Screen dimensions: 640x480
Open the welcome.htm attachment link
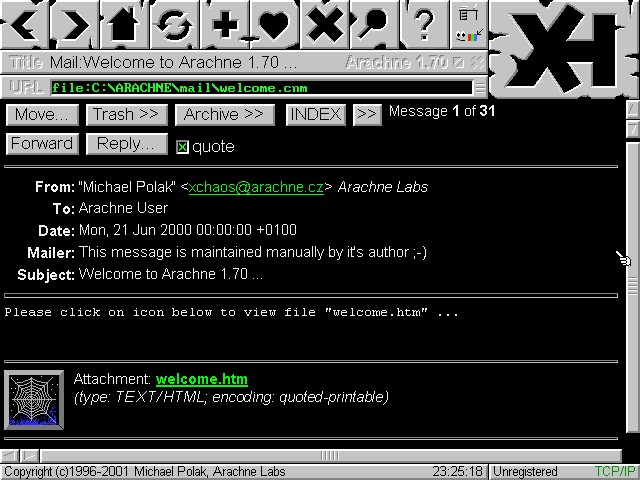[202, 379]
